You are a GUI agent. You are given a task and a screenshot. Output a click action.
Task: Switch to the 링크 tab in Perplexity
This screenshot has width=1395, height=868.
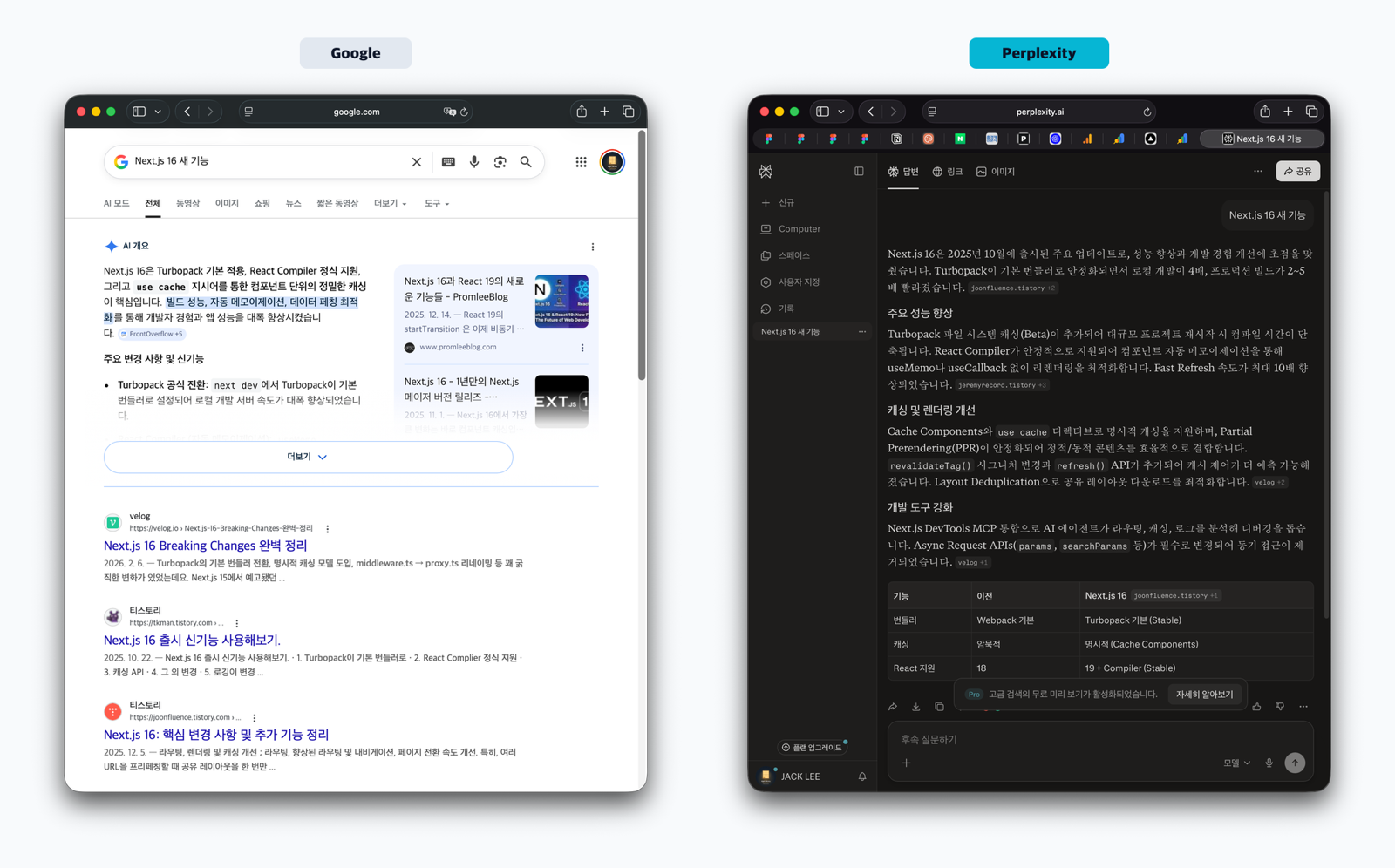(x=948, y=173)
